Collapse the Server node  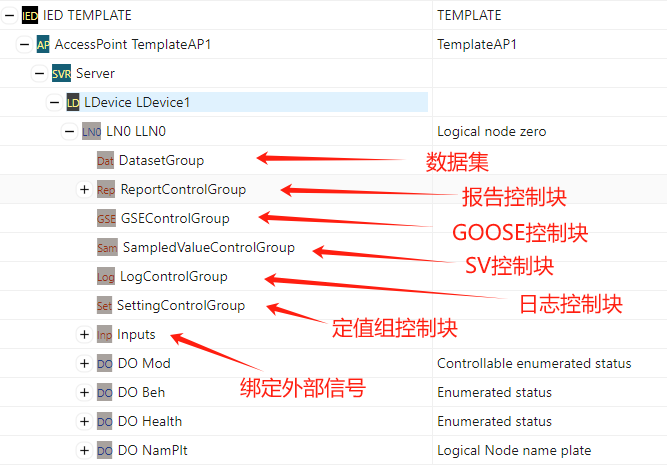(x=40, y=74)
